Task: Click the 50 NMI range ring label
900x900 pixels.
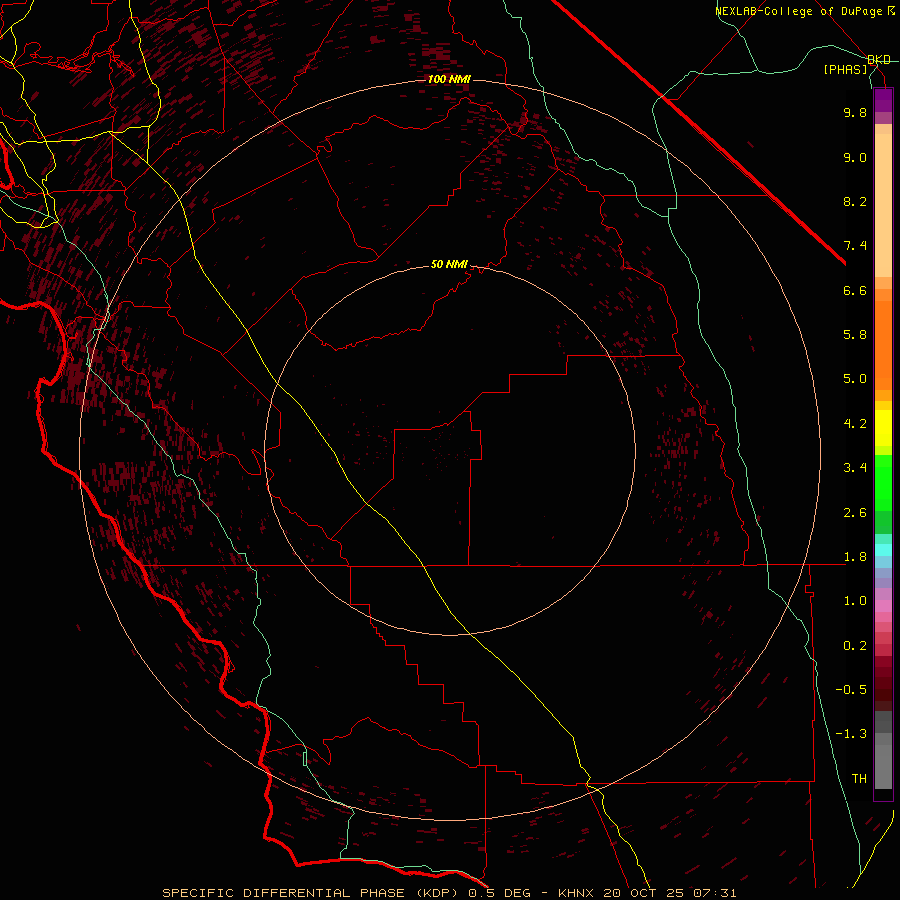Action: coord(449,265)
